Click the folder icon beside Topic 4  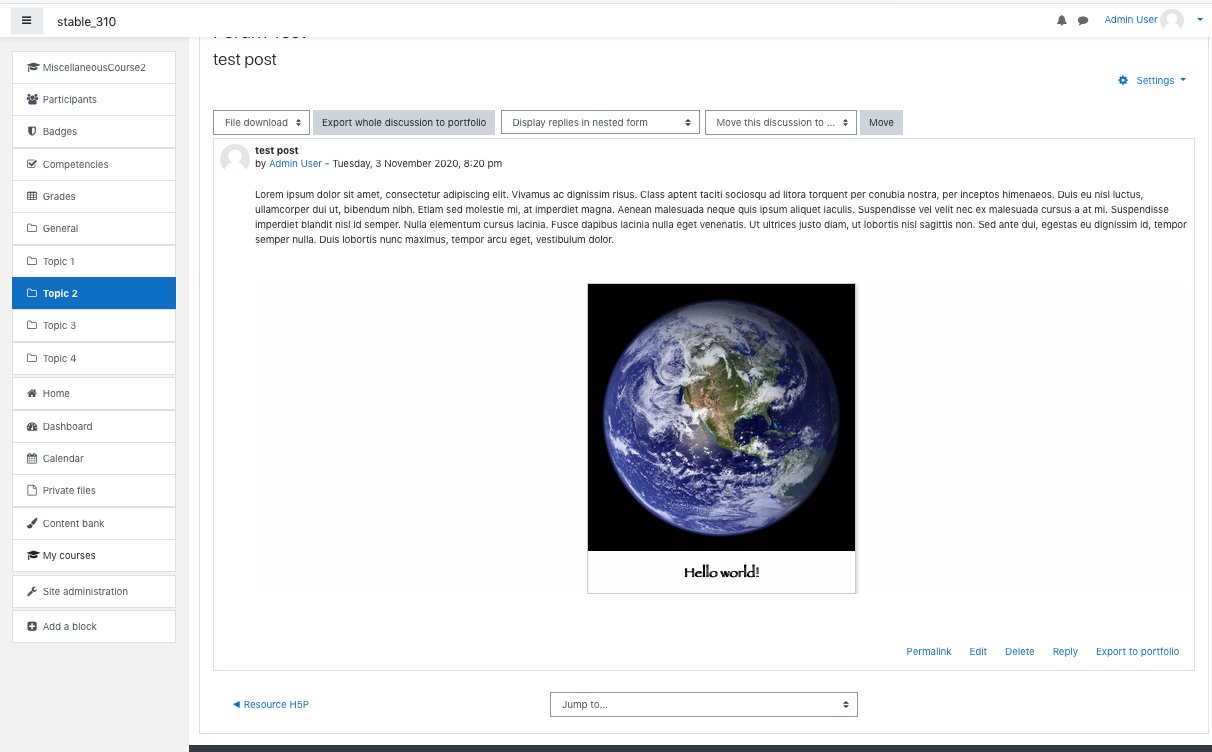32,358
